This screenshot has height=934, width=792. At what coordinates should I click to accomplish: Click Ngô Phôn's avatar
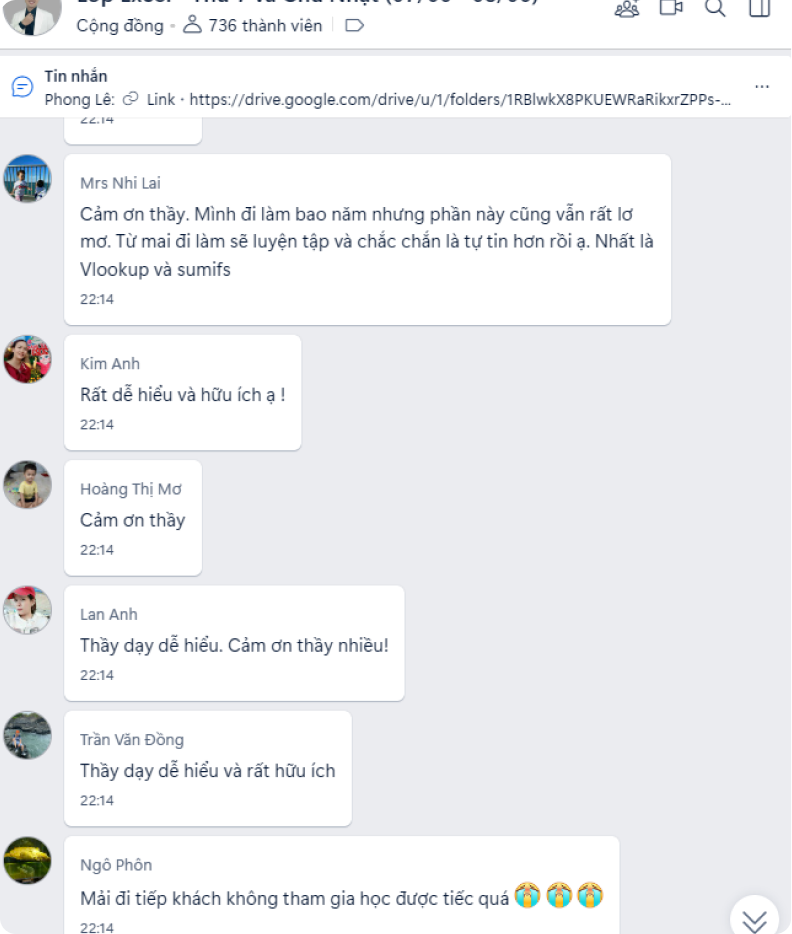click(27, 861)
